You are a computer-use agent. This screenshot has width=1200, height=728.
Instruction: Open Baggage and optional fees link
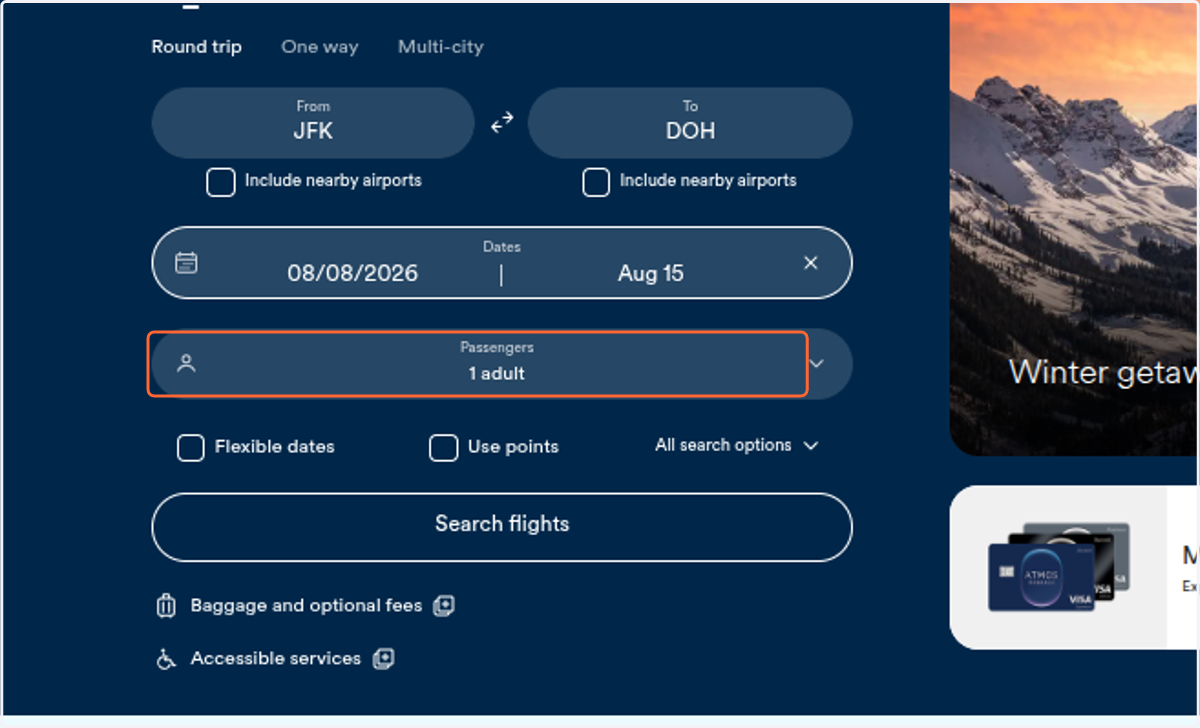(x=306, y=605)
